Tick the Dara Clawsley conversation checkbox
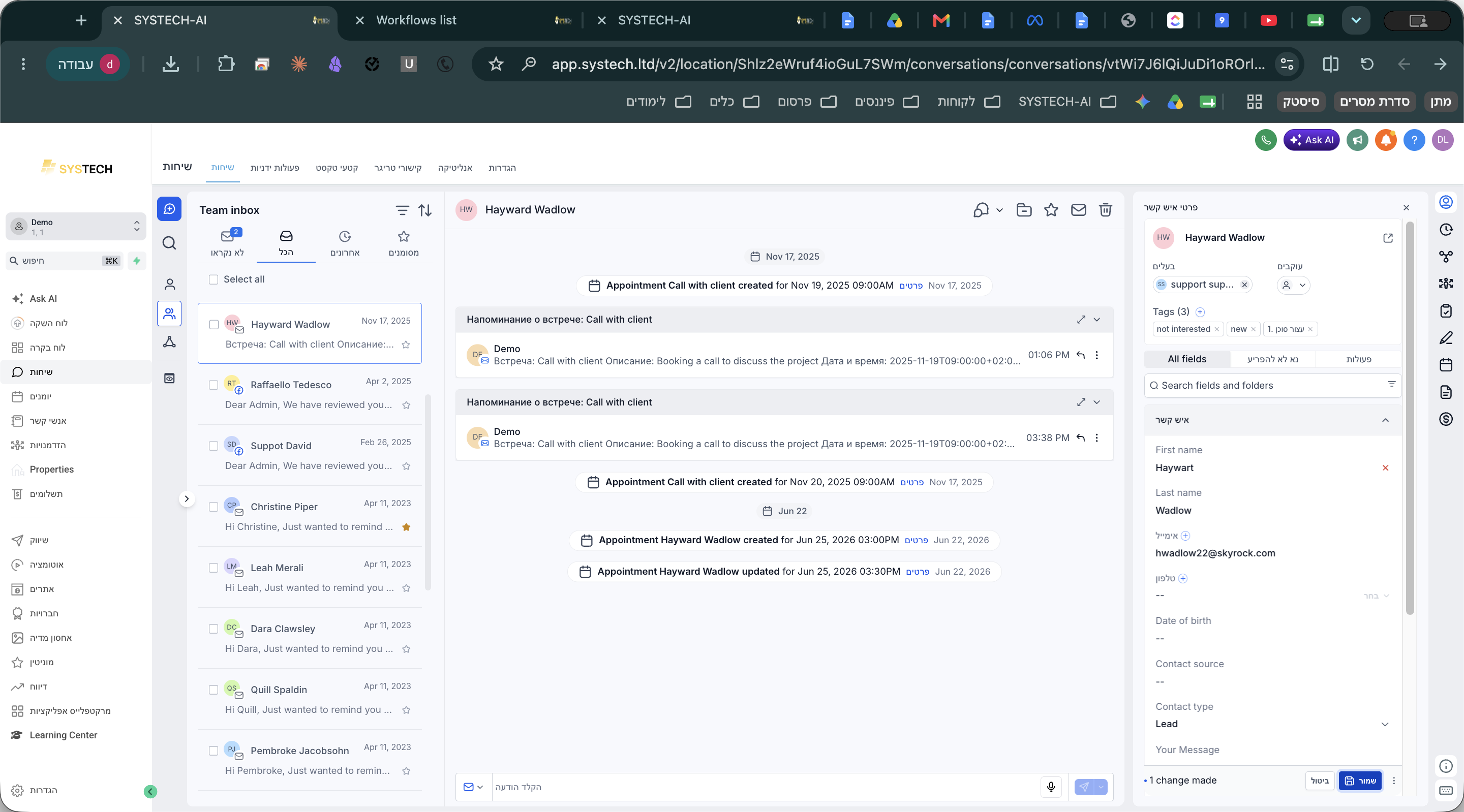1464x812 pixels. pos(213,629)
